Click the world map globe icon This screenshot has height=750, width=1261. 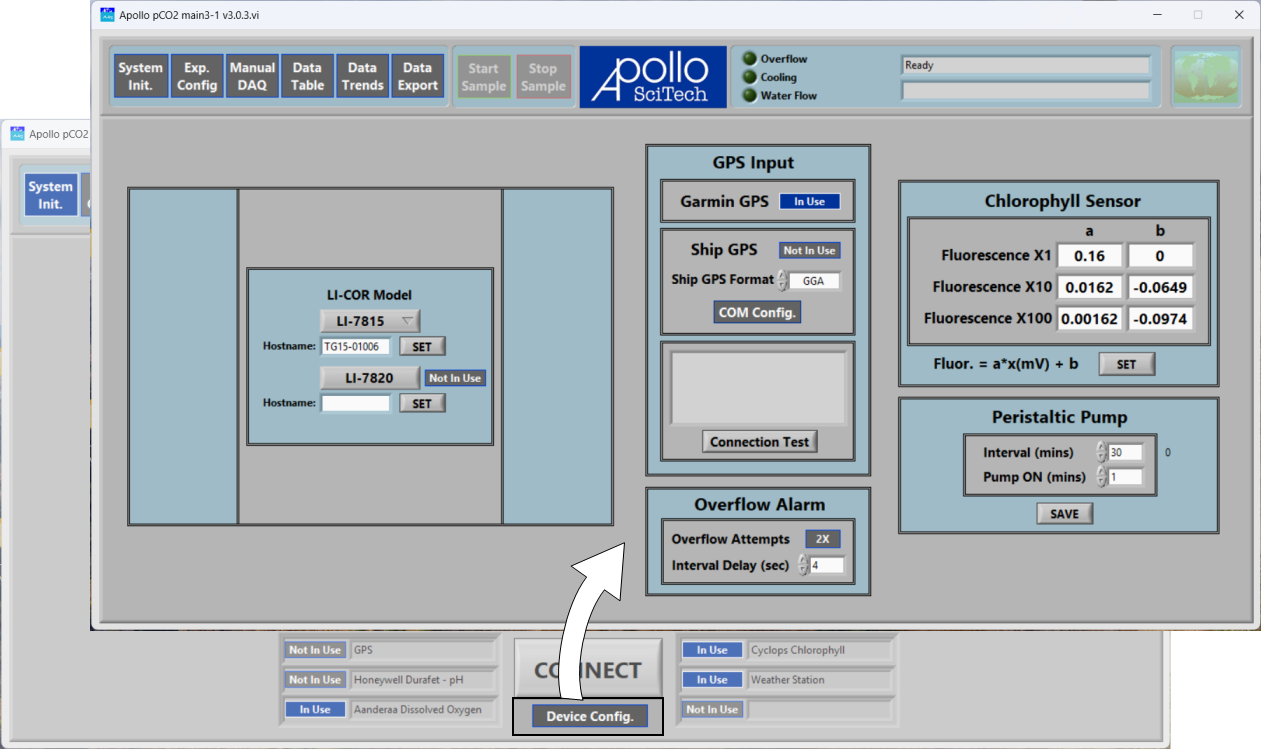click(1205, 77)
